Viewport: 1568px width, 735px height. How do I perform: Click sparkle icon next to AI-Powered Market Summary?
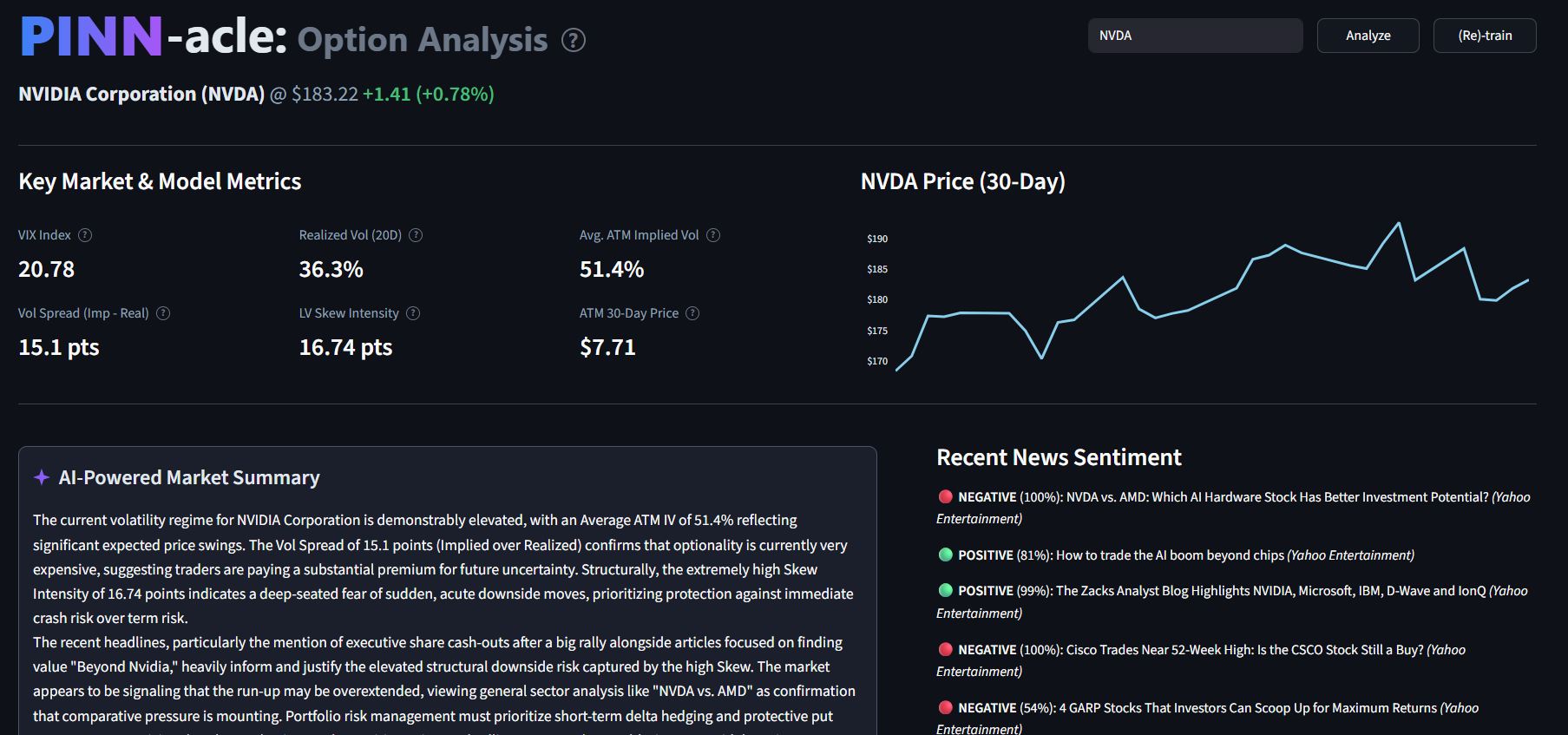(42, 477)
